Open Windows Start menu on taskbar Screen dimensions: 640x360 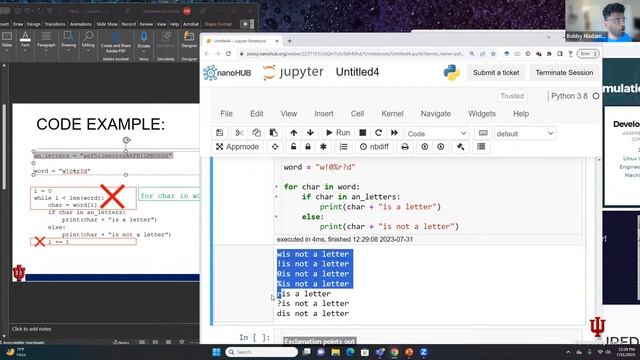coord(216,352)
